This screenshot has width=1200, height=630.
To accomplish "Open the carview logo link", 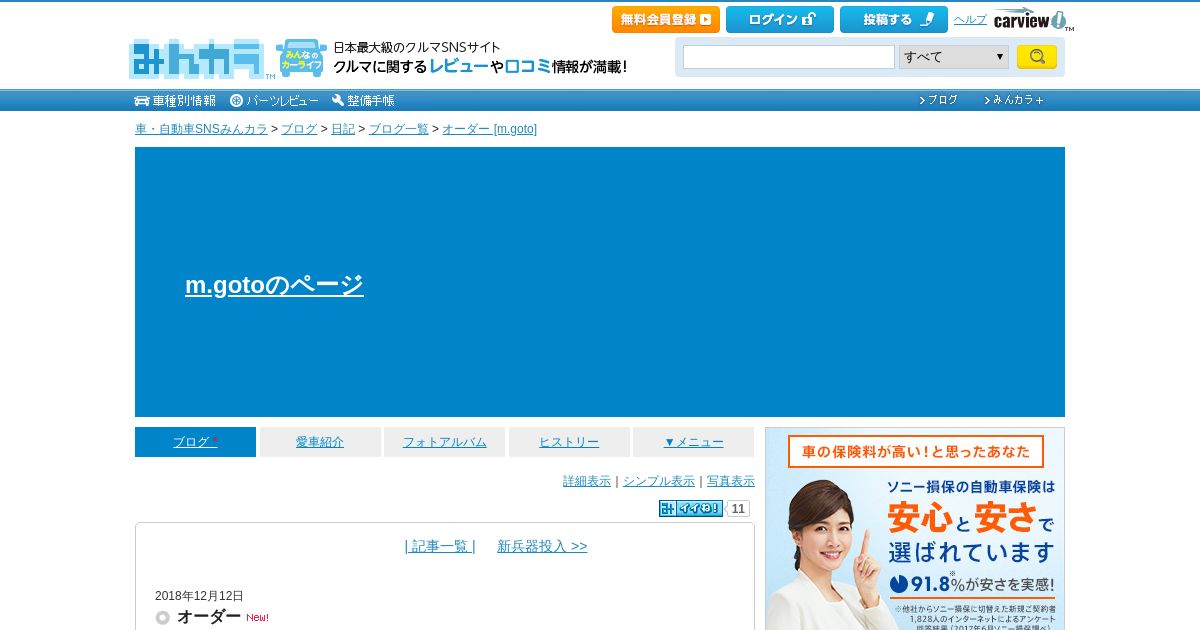I will [1033, 19].
